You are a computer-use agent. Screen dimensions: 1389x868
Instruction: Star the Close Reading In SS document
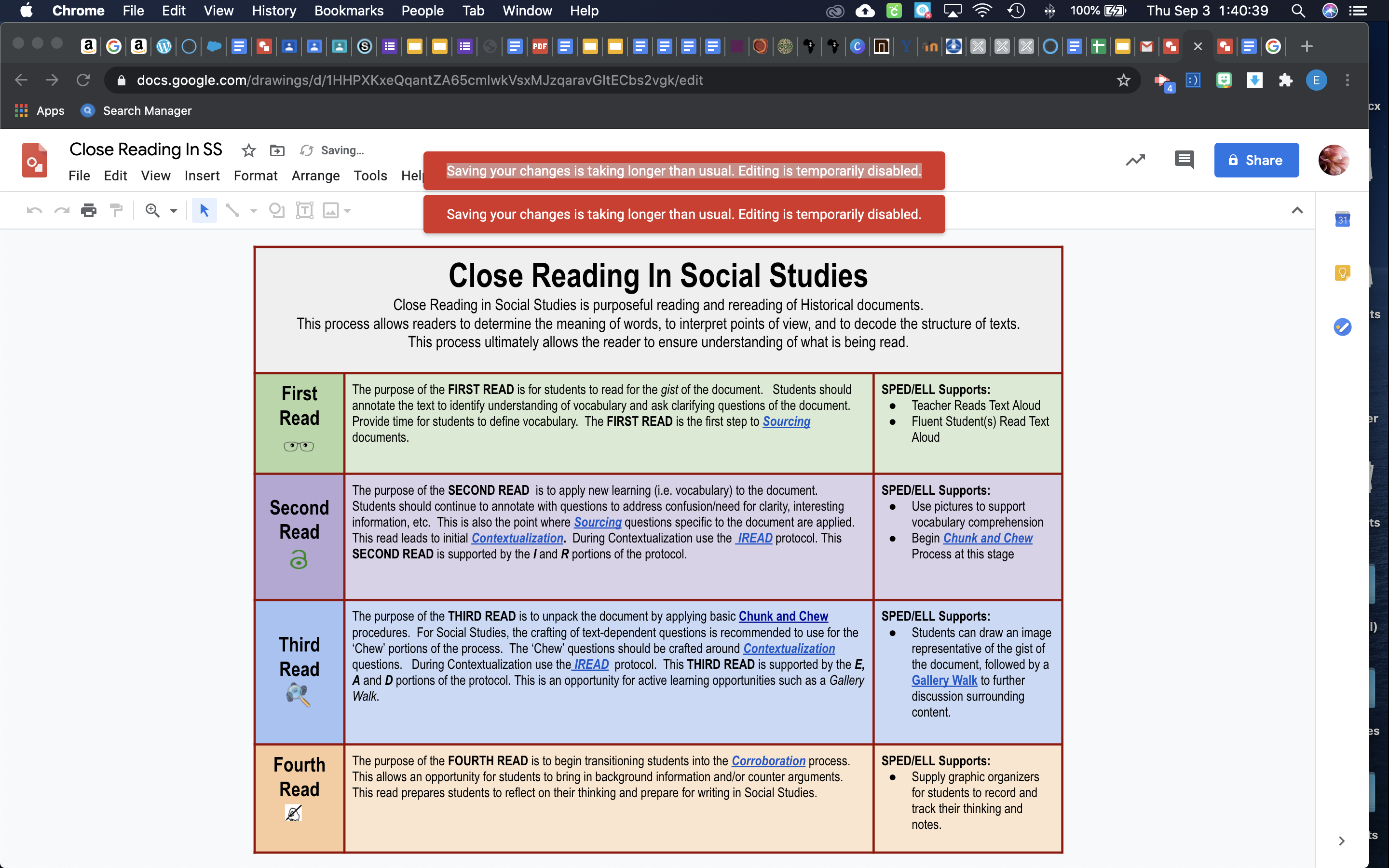tap(248, 150)
